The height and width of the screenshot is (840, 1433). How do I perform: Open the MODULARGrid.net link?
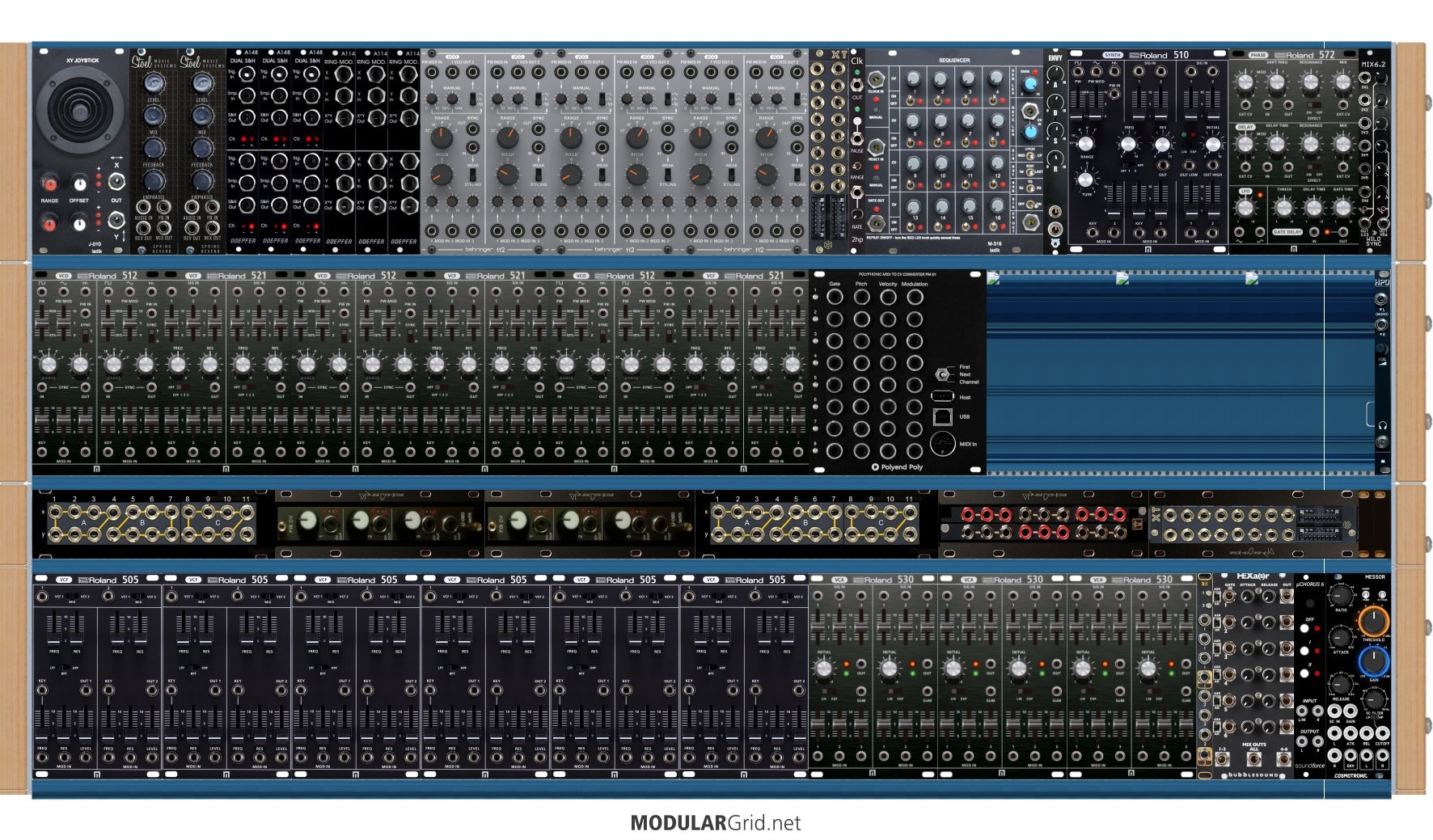pos(716,823)
